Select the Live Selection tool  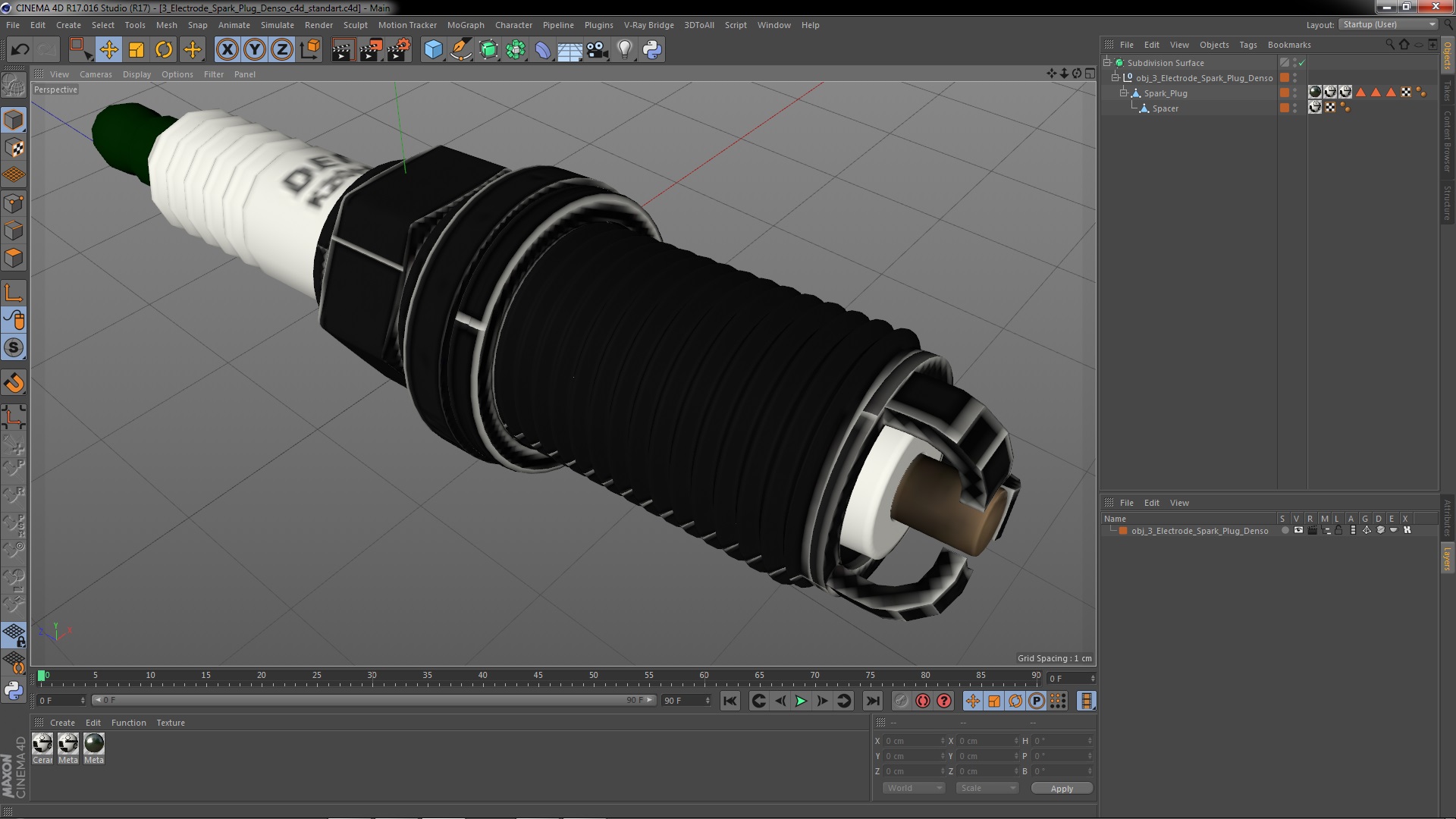[80, 50]
